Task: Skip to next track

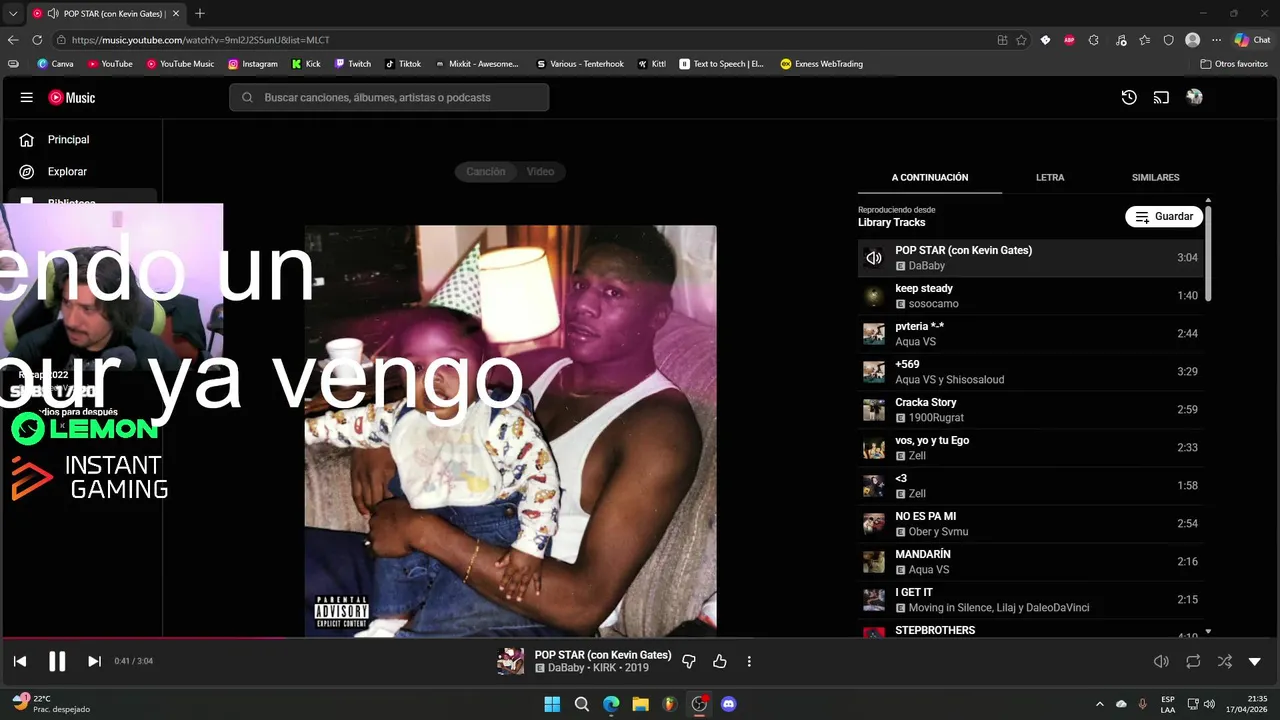Action: [x=94, y=661]
